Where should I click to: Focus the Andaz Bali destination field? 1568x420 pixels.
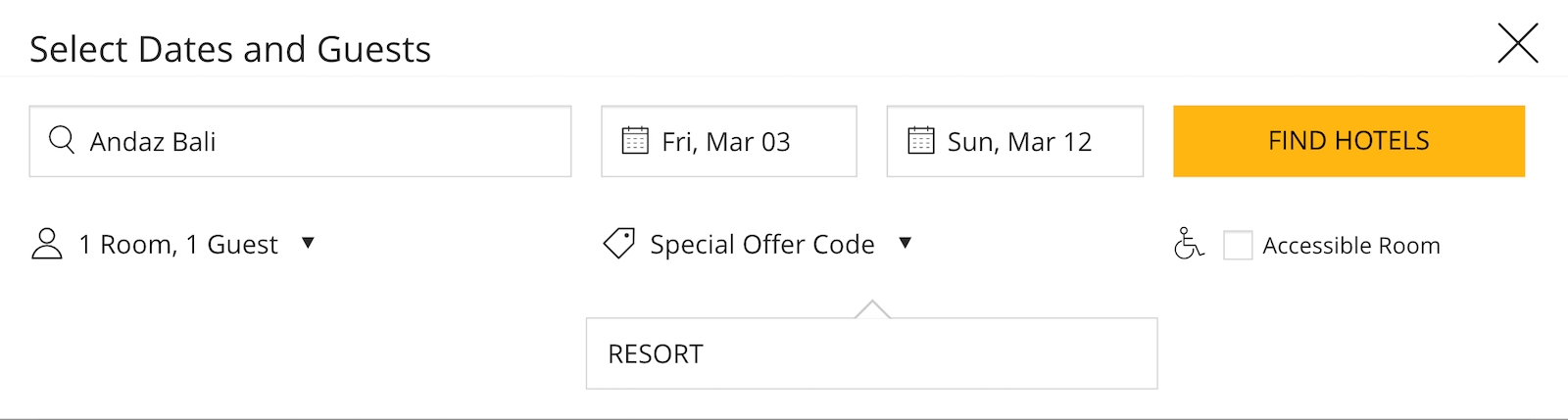tap(300, 141)
